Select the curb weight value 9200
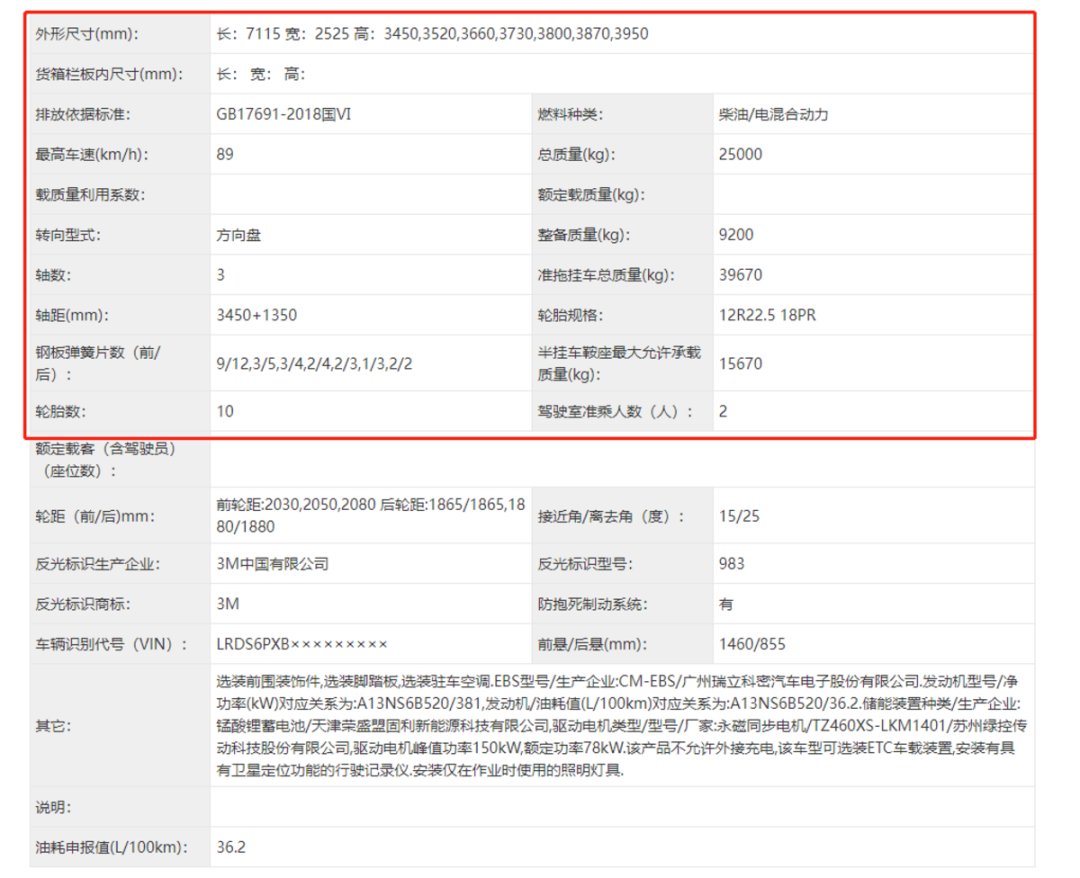The width and height of the screenshot is (1080, 878). coord(736,235)
